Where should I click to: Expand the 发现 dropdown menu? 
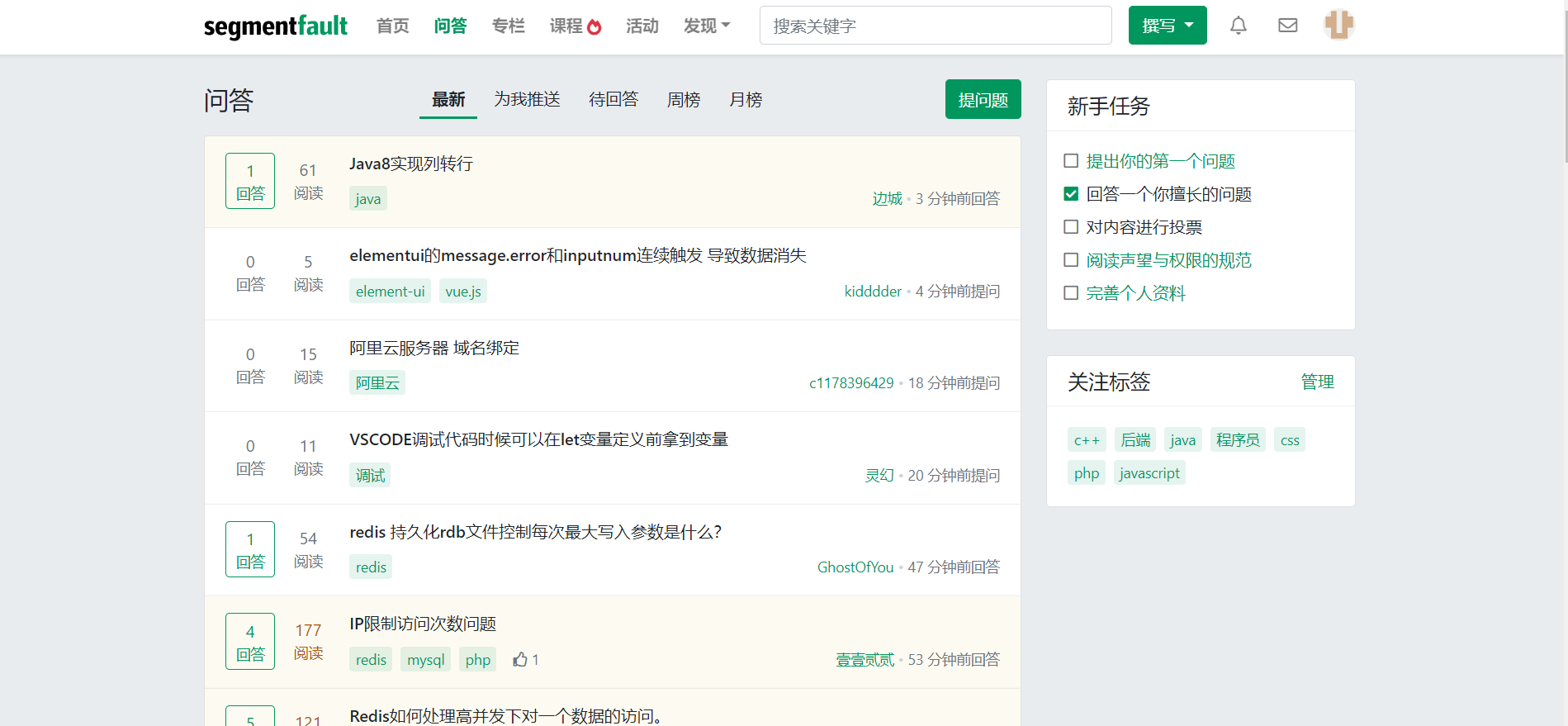707,26
